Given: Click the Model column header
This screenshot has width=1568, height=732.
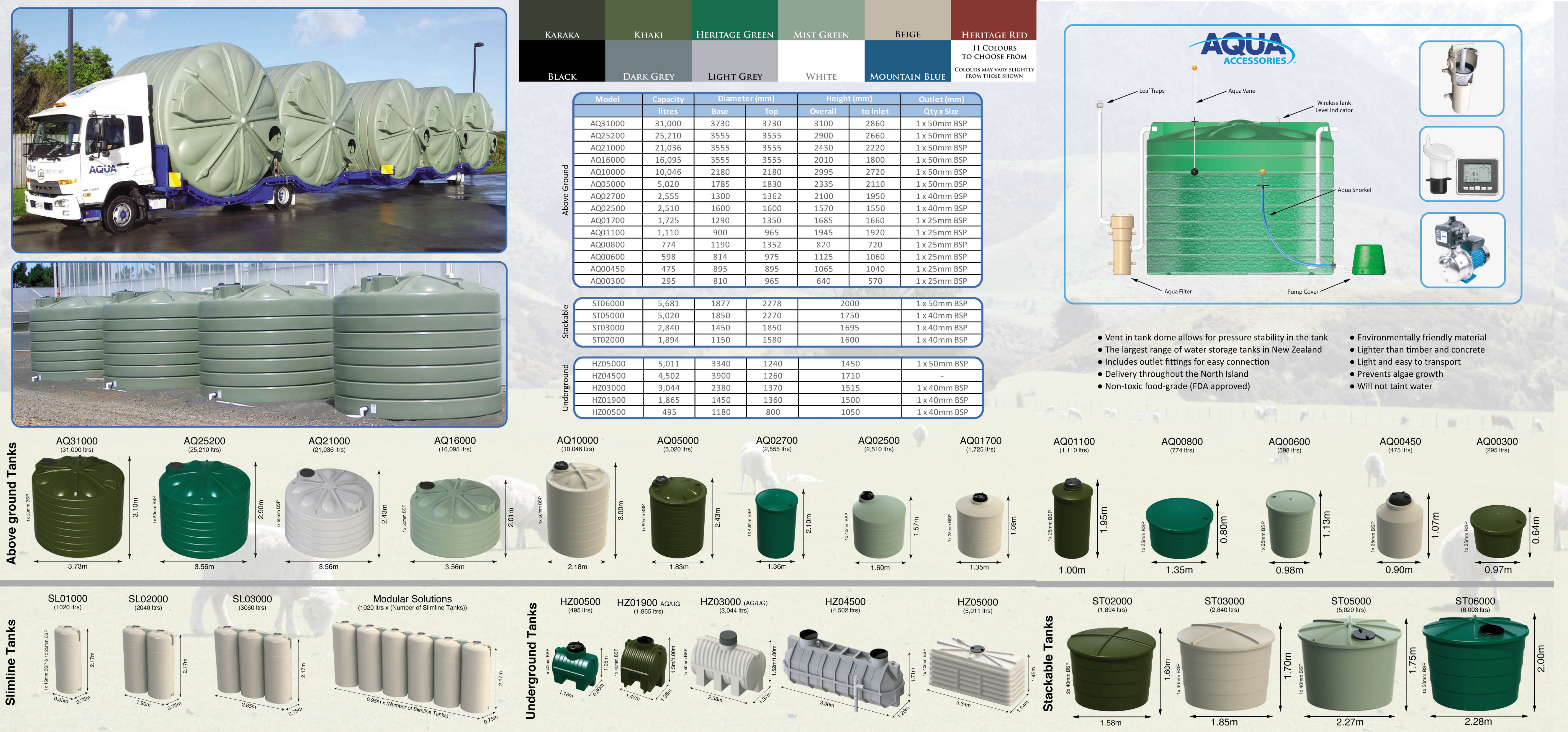Looking at the screenshot, I should coord(608,99).
